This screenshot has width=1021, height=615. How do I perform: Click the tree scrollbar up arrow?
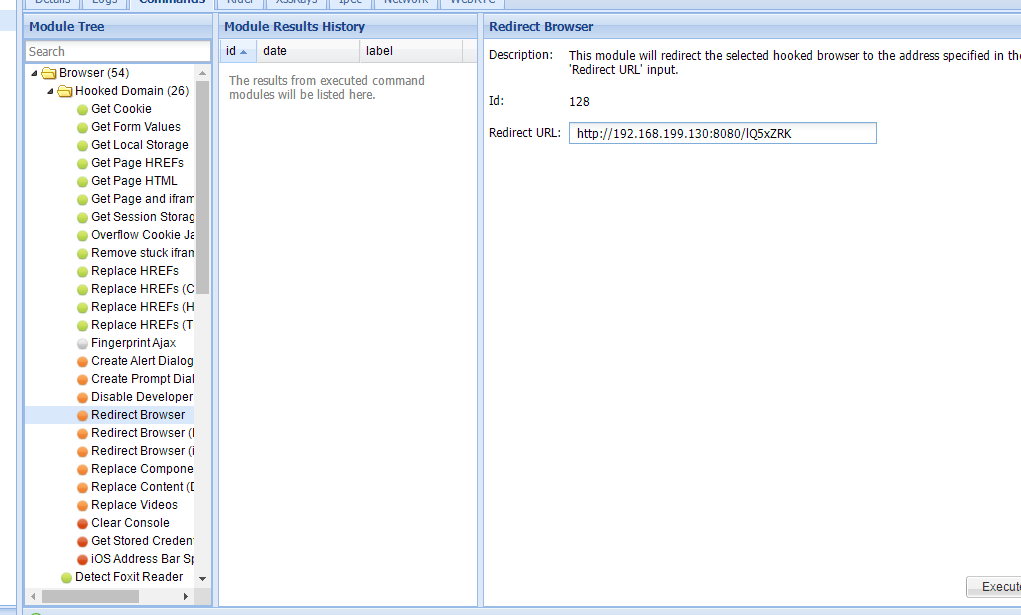point(203,73)
